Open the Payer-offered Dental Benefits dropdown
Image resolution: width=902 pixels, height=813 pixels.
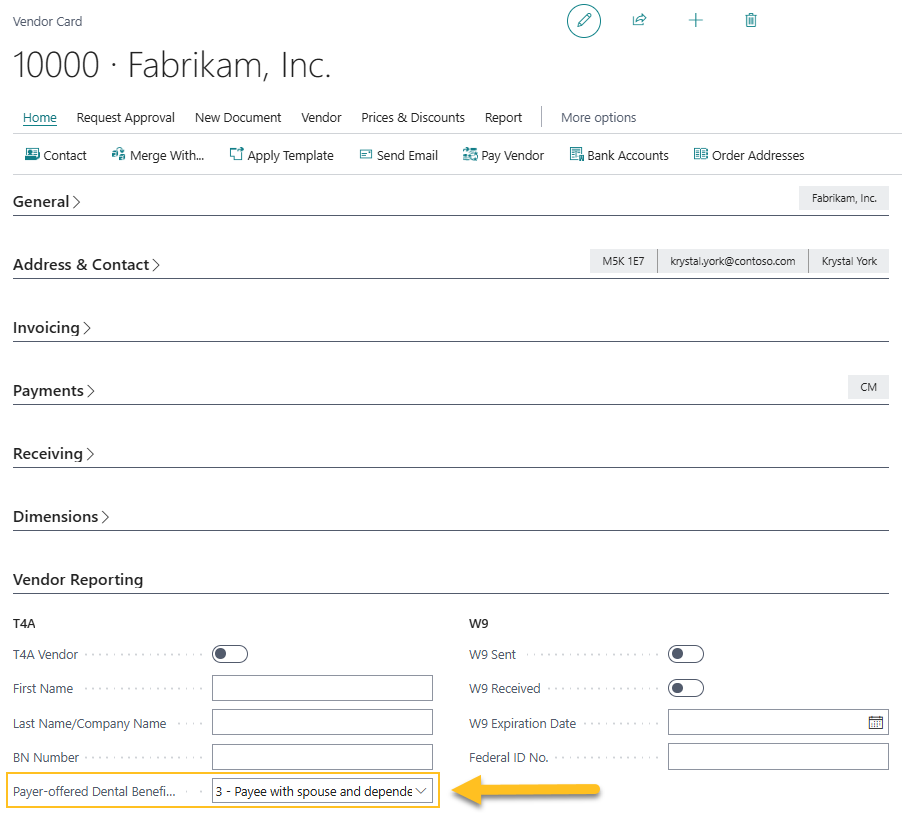pyautogui.click(x=421, y=790)
